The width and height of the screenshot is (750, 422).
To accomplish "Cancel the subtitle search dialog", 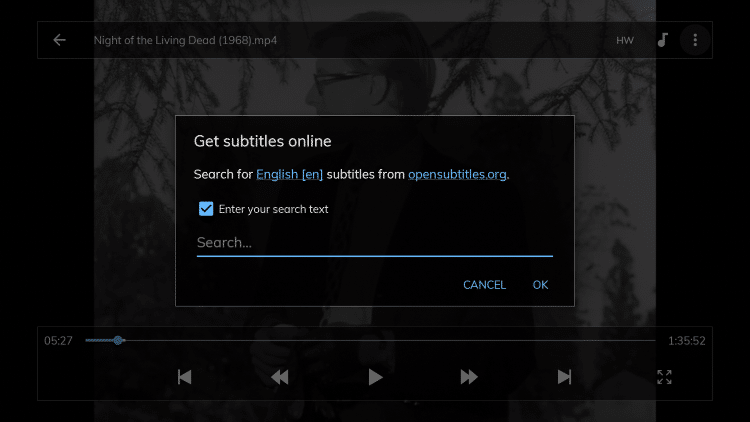I will (485, 285).
